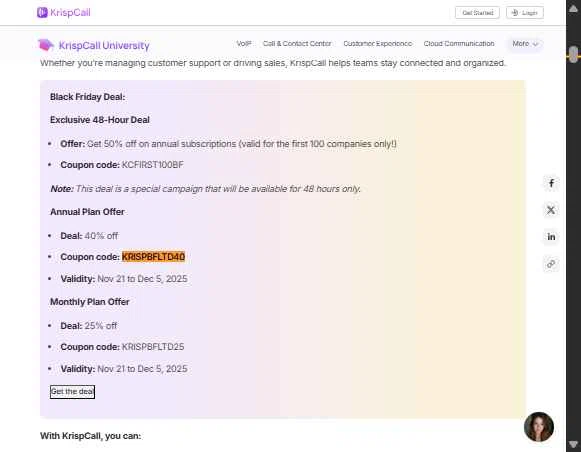Select the highlighted KRISPBFLTD40 coupon code
Screen dimensions: 581x452
click(153, 257)
